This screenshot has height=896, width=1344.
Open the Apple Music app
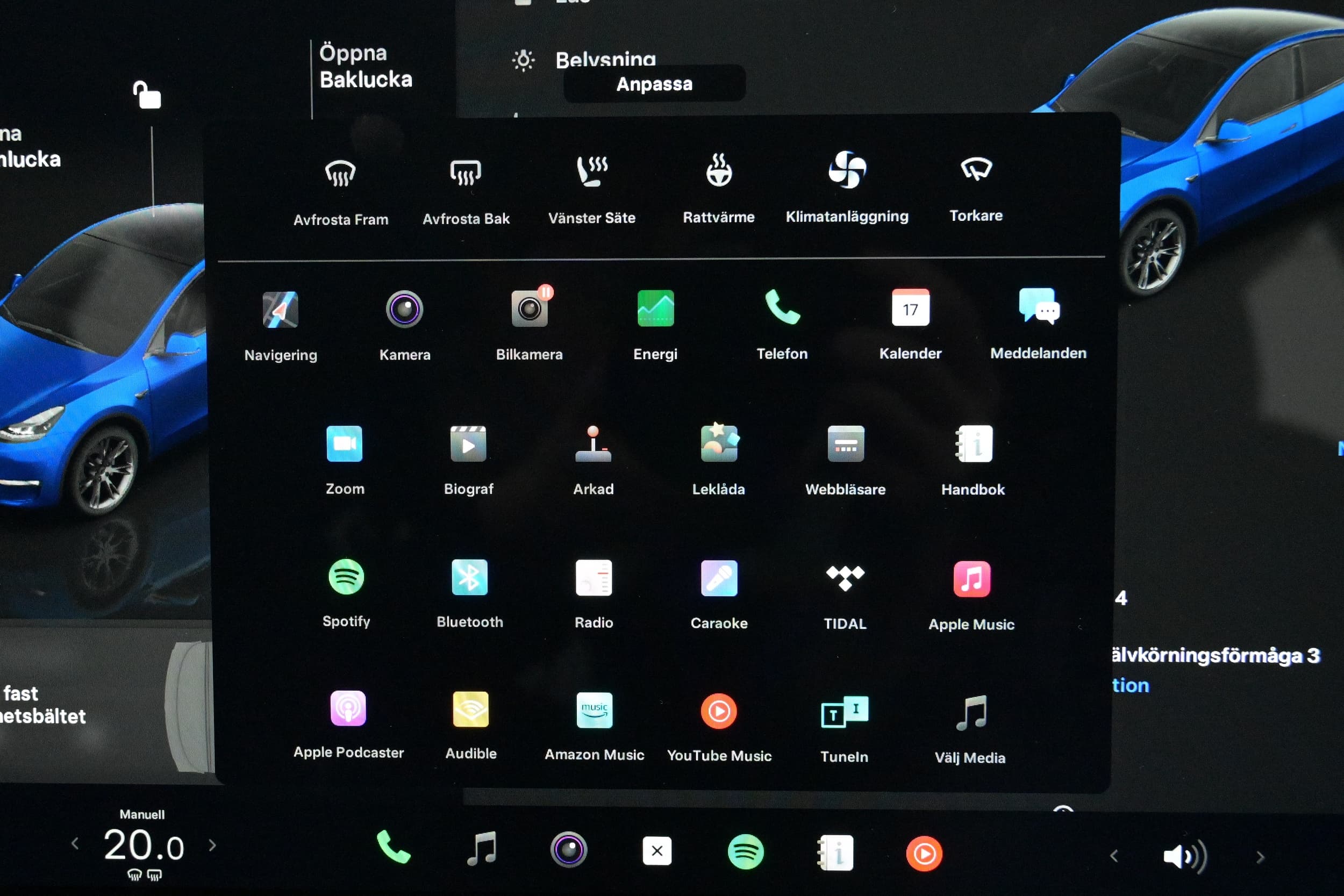(x=971, y=597)
